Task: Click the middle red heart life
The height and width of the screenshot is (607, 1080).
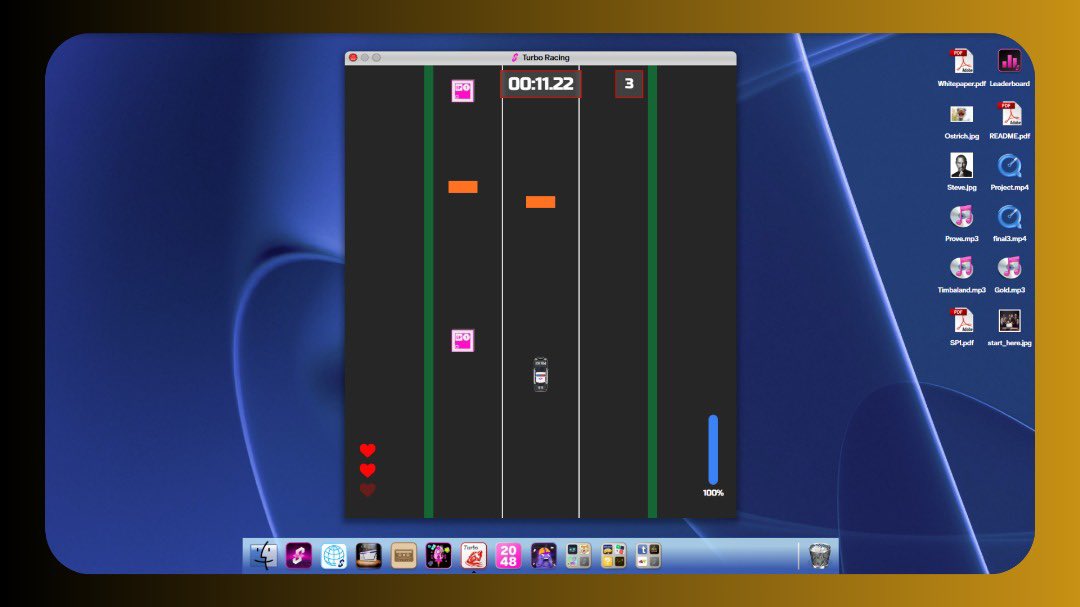Action: (x=368, y=470)
